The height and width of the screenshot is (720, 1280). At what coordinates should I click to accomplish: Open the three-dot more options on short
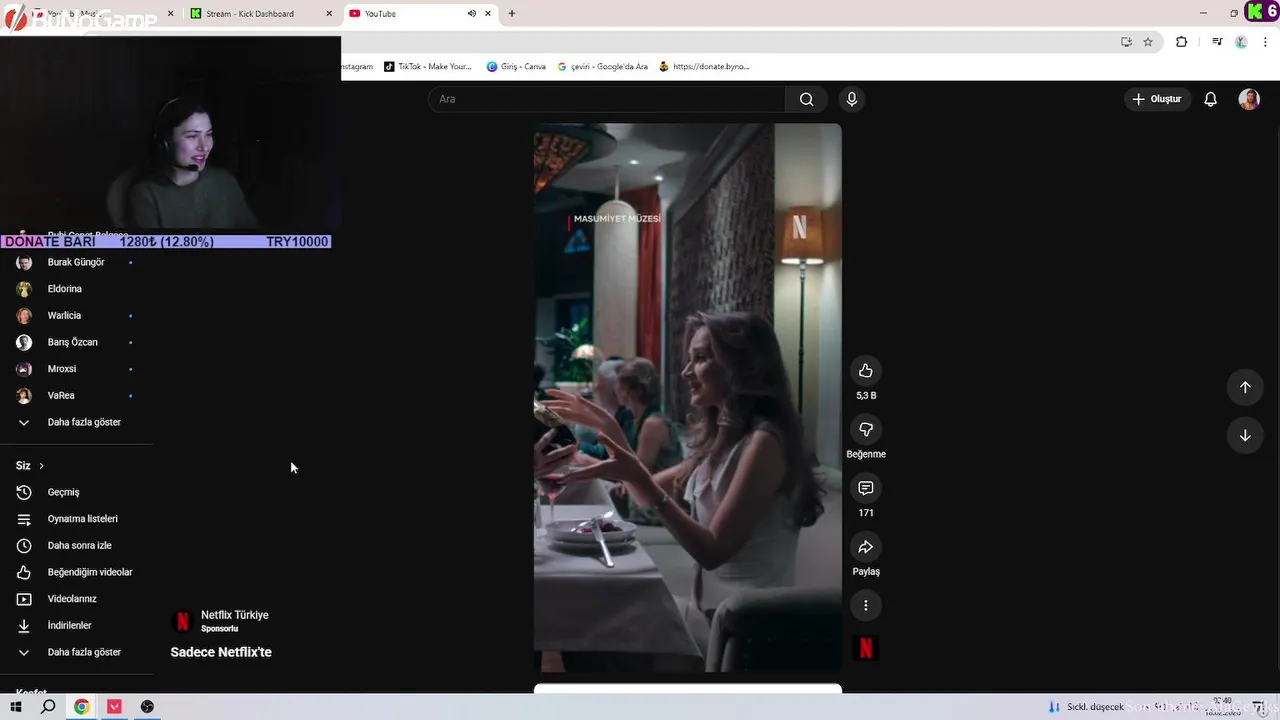point(866,605)
